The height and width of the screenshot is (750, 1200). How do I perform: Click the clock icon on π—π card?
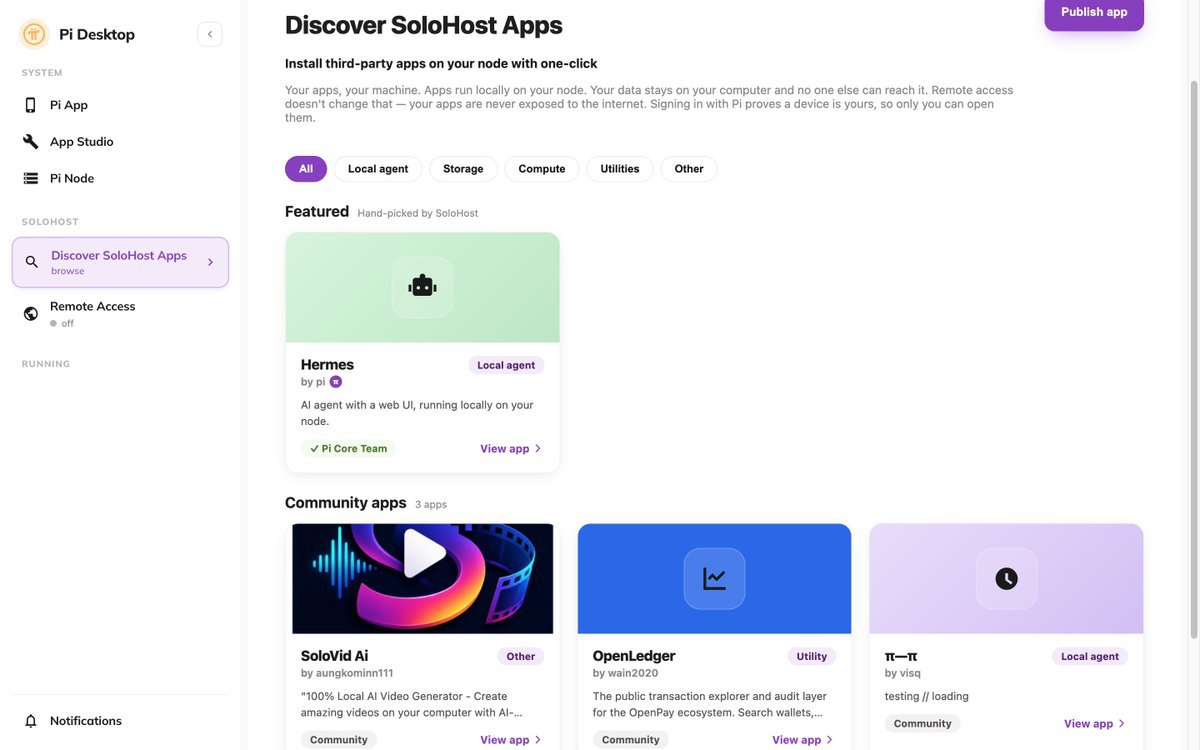pyautogui.click(x=1006, y=578)
